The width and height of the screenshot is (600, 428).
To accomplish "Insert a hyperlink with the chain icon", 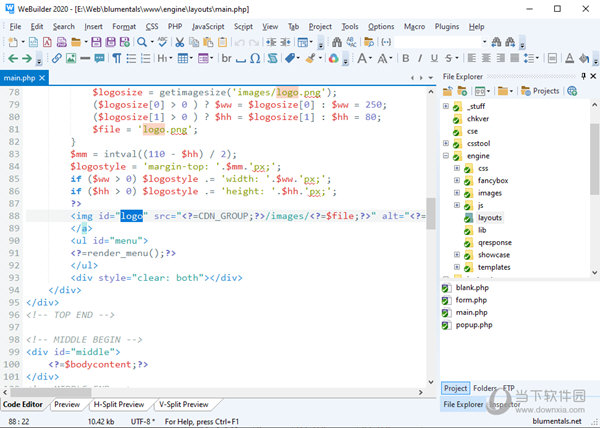I will [57, 58].
